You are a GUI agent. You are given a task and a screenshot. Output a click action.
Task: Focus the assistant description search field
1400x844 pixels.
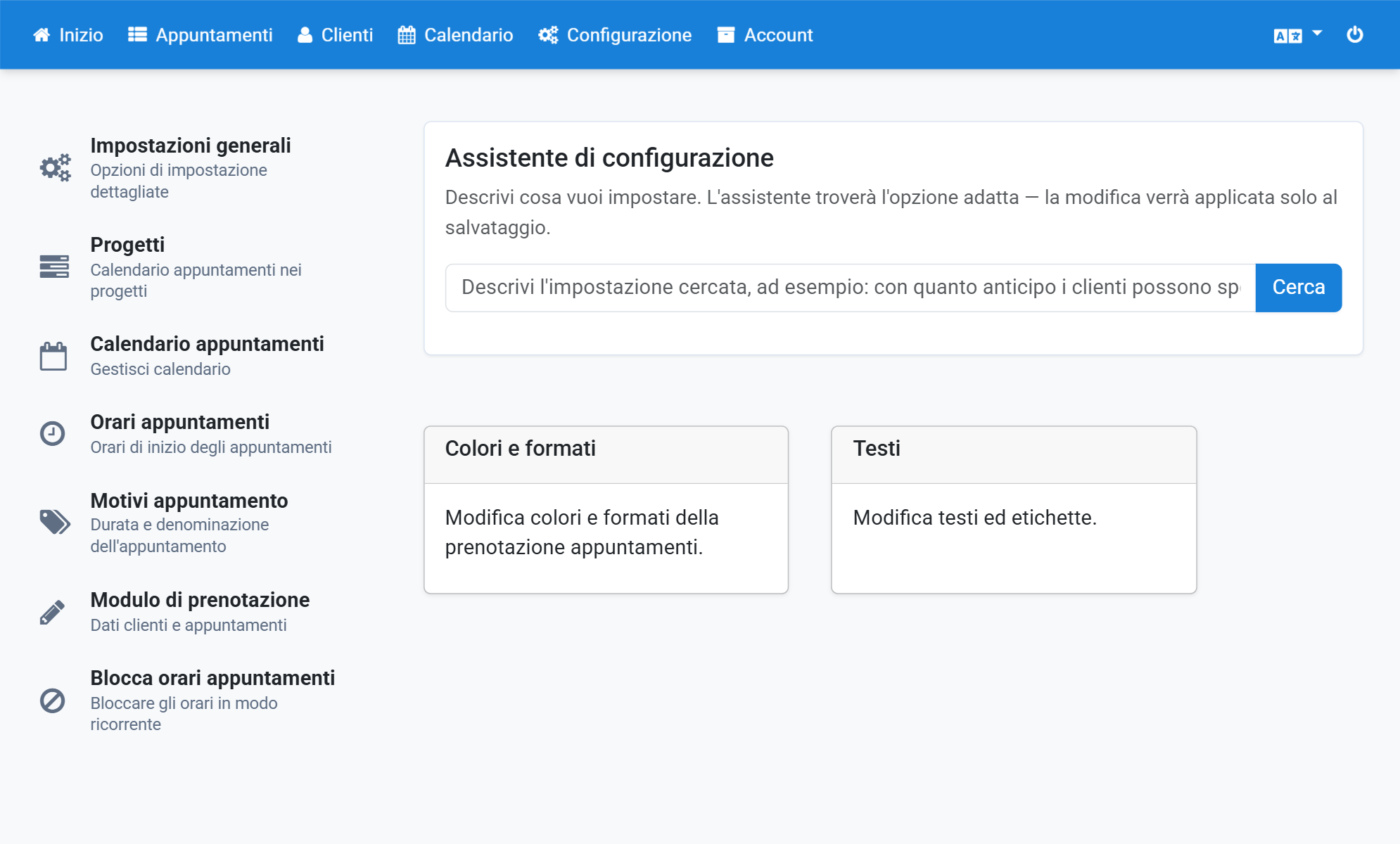click(x=850, y=288)
